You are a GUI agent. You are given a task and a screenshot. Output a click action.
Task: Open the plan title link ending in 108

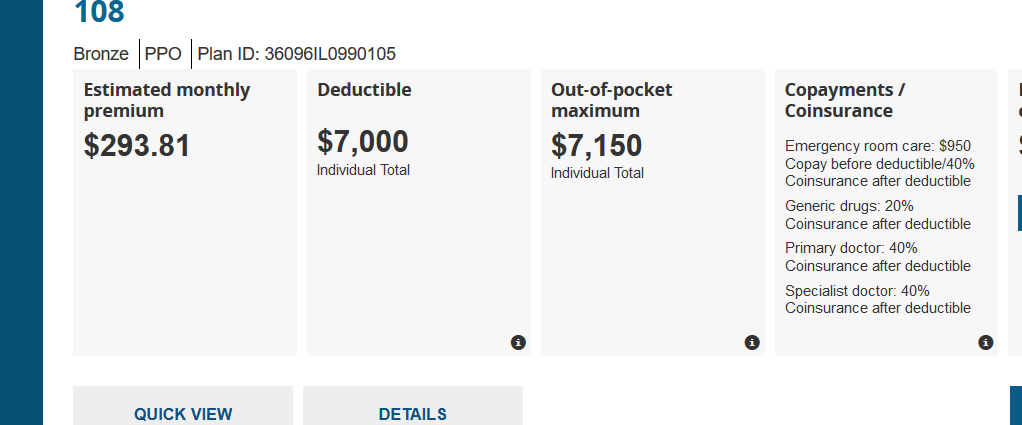click(x=99, y=13)
